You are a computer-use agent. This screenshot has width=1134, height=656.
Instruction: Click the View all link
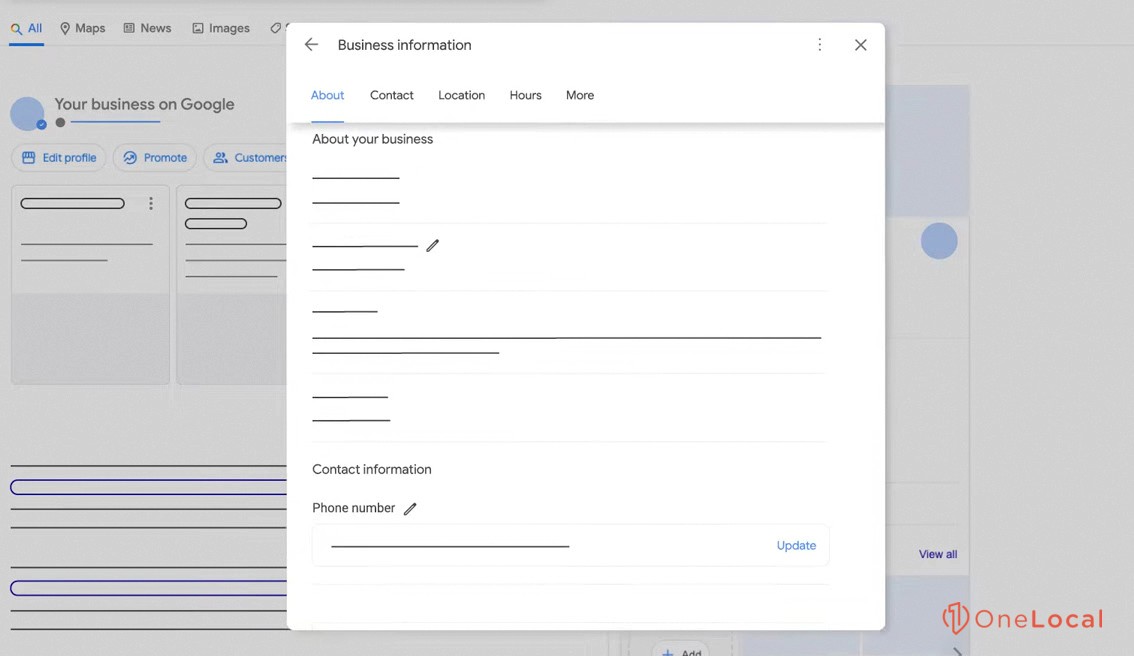pos(937,554)
